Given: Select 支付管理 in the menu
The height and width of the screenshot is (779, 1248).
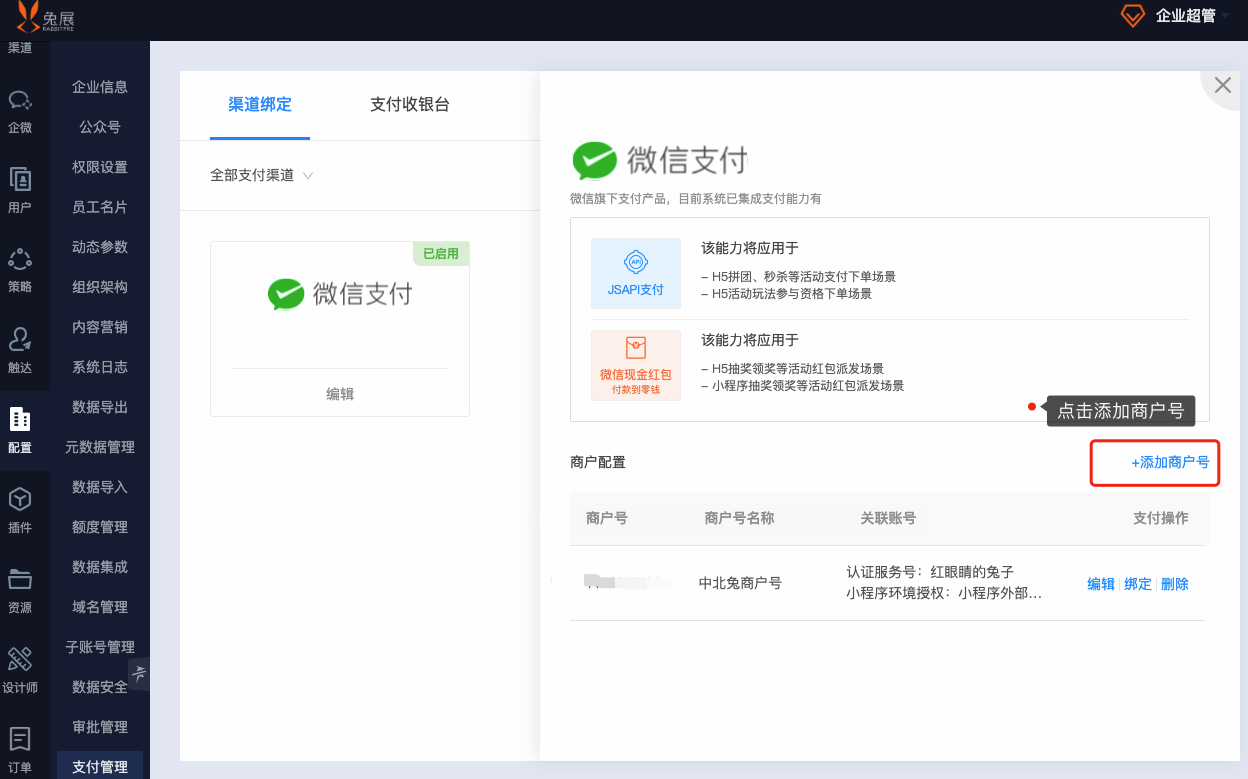Looking at the screenshot, I should [x=100, y=766].
